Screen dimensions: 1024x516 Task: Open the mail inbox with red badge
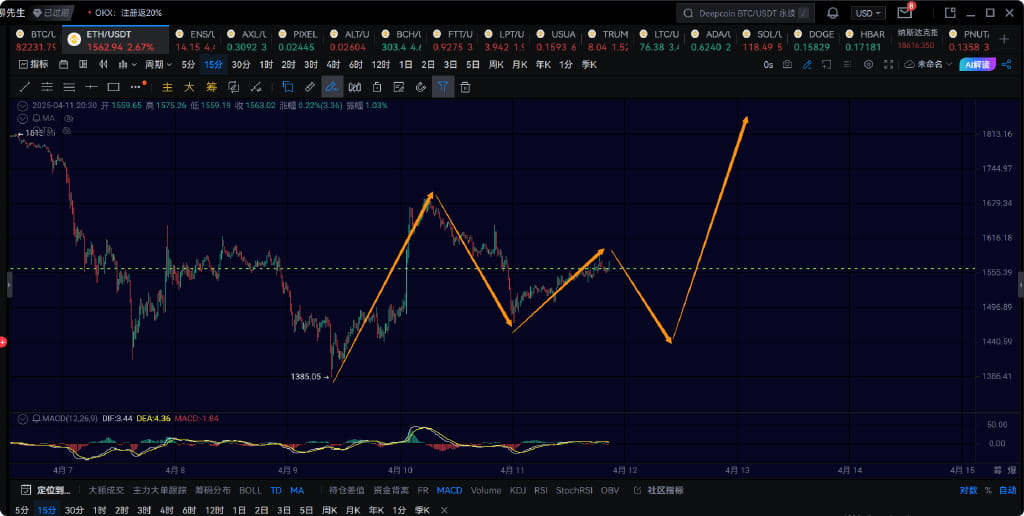904,12
